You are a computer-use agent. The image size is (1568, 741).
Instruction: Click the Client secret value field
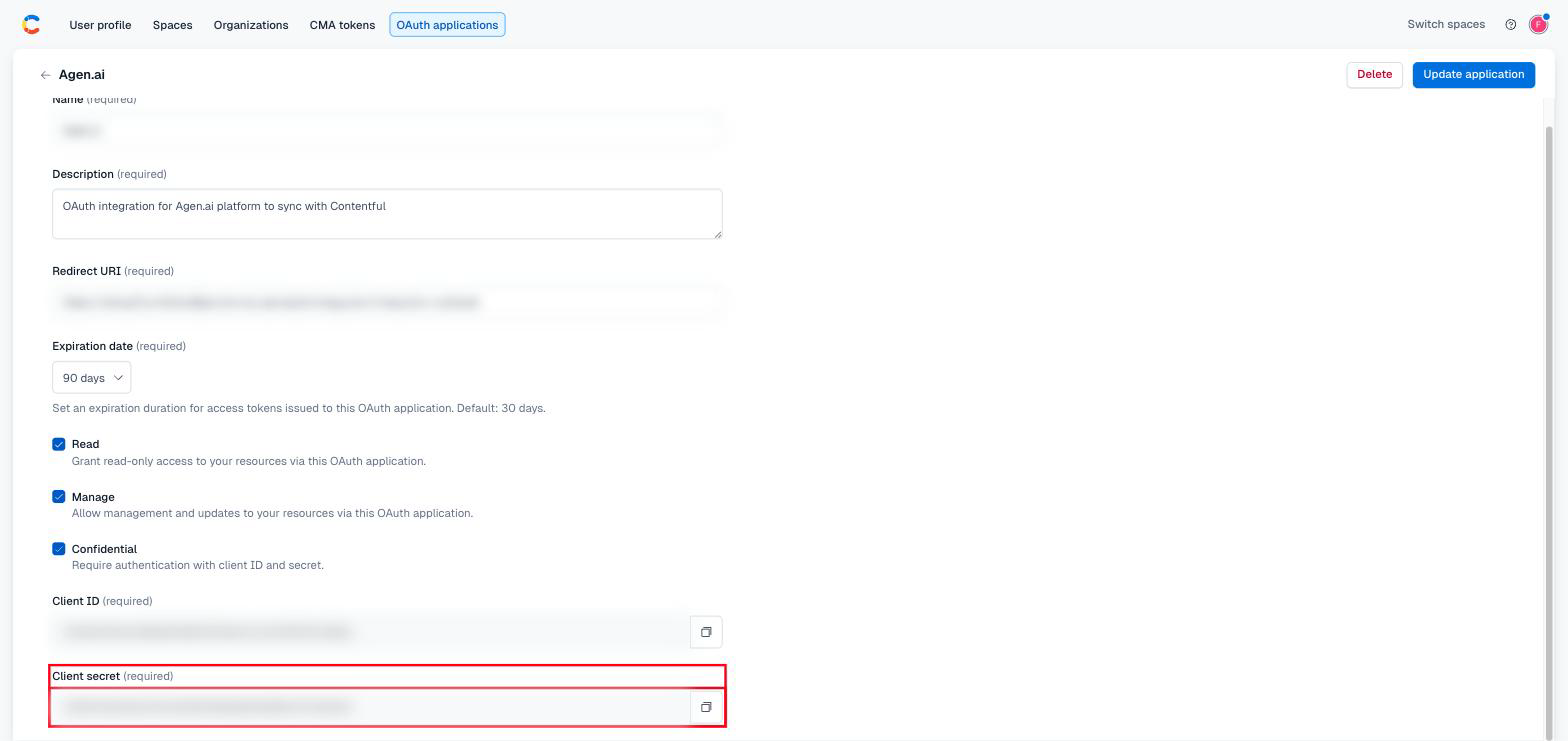370,707
